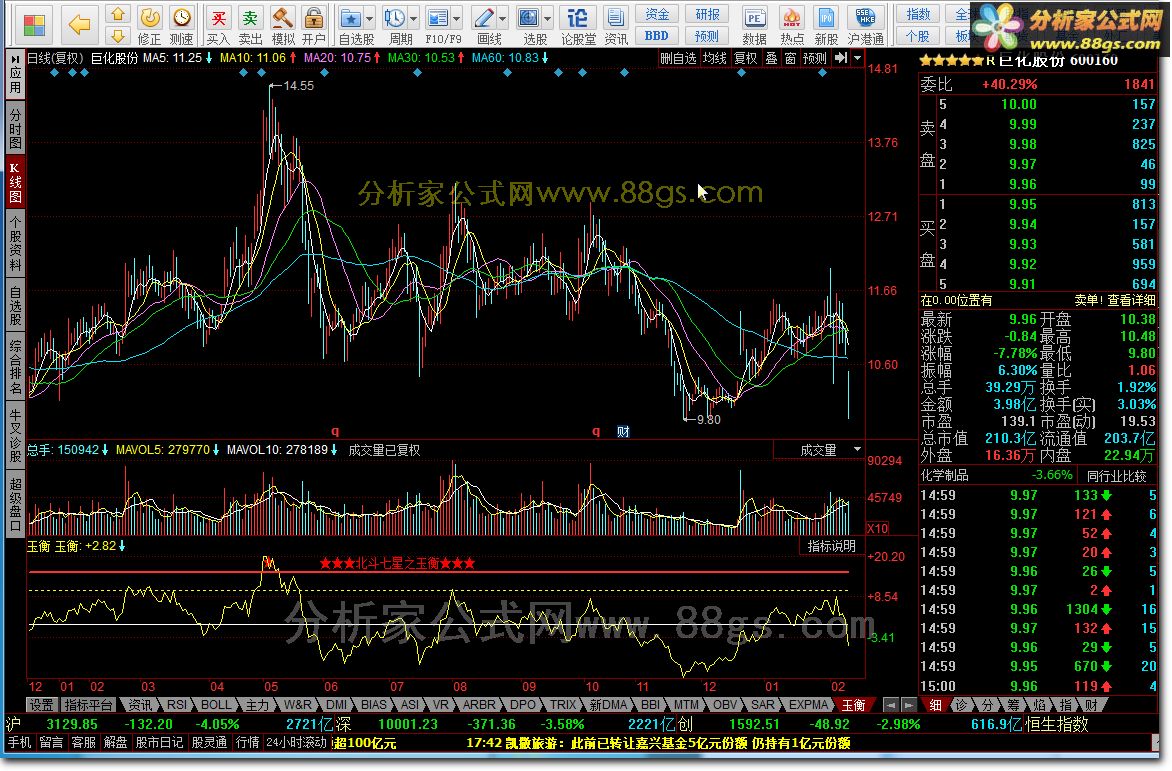Toggle 筹 chip distribution tab

1014,705
